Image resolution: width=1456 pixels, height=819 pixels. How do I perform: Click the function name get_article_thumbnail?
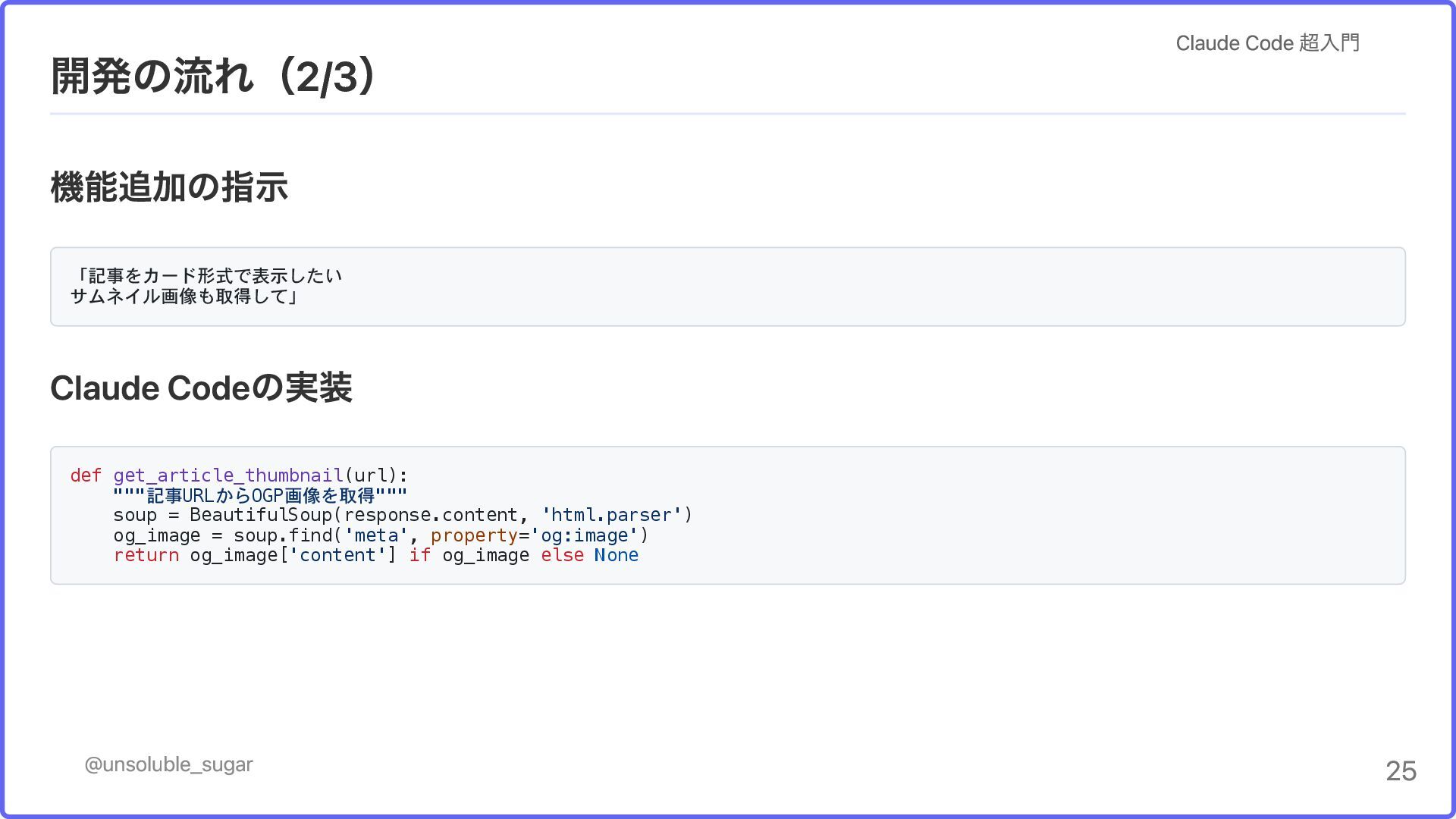pos(227,475)
